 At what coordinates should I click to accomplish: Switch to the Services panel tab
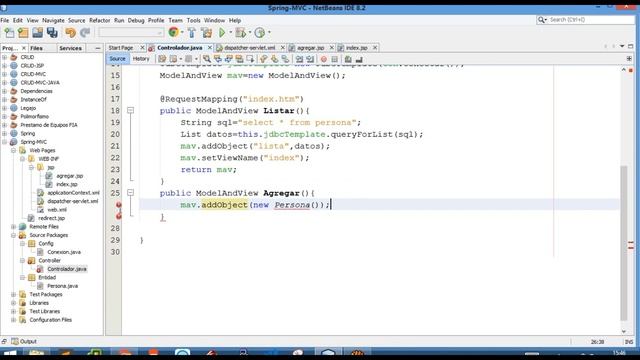70,48
